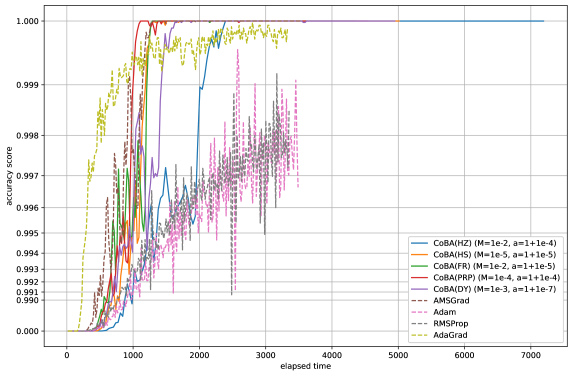Click the olive dashed AdaGrad legend sample
Screen dimensions: 573x376
point(420,335)
